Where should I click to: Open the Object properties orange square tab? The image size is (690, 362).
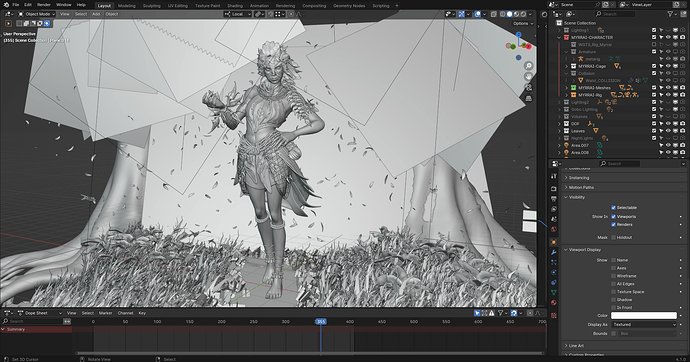554,242
